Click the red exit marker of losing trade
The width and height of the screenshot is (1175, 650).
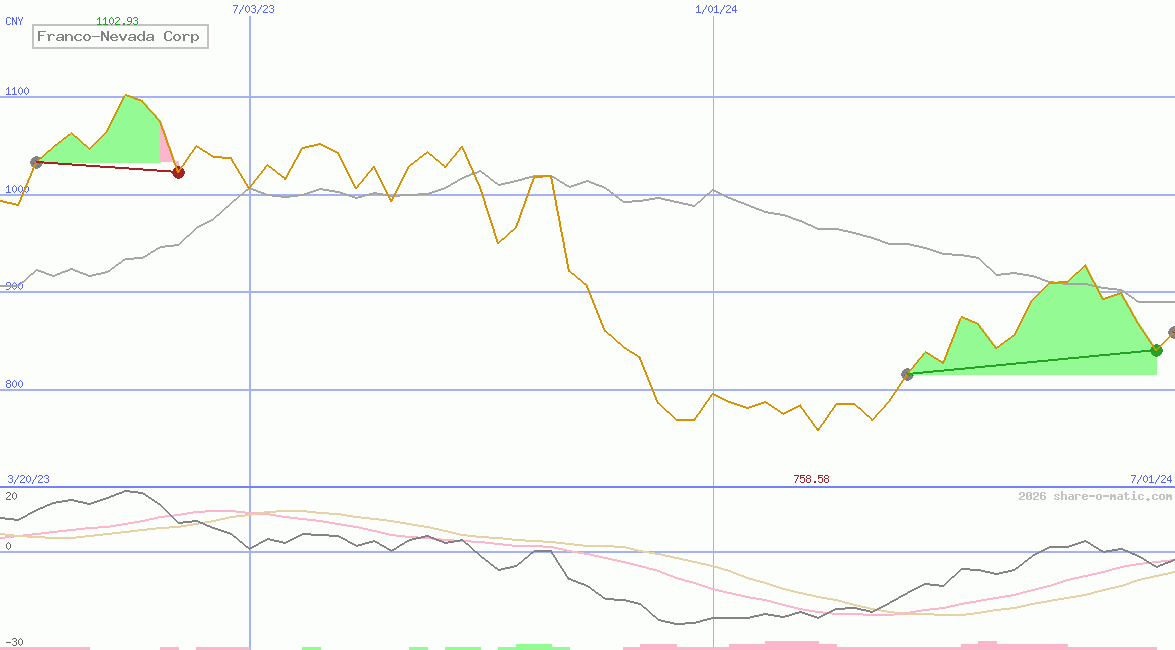[x=178, y=172]
